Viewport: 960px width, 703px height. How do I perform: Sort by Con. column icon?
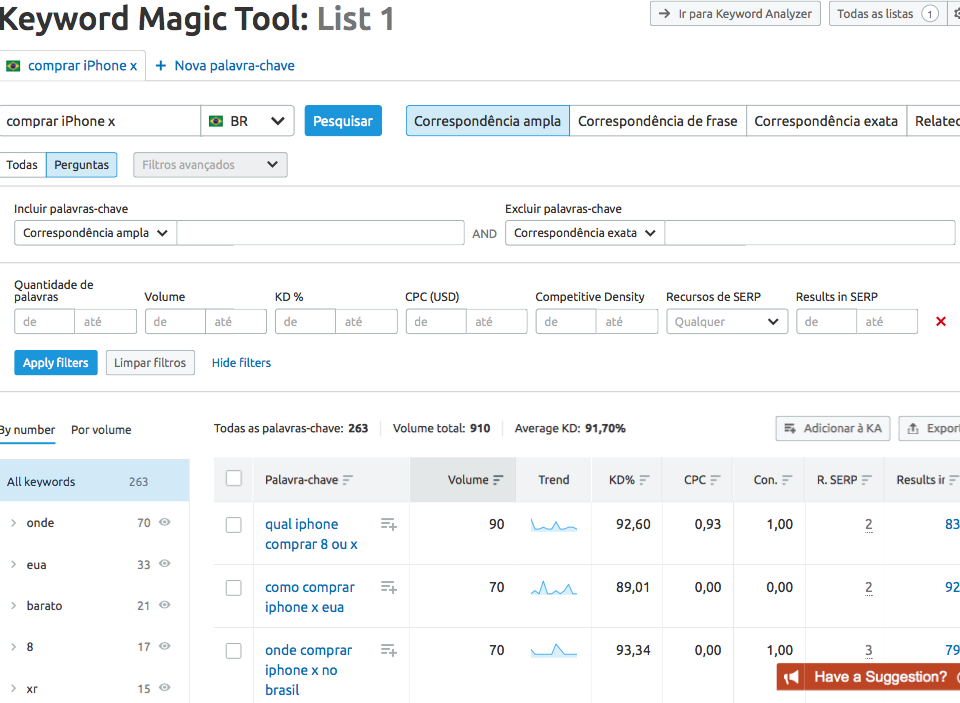(787, 480)
